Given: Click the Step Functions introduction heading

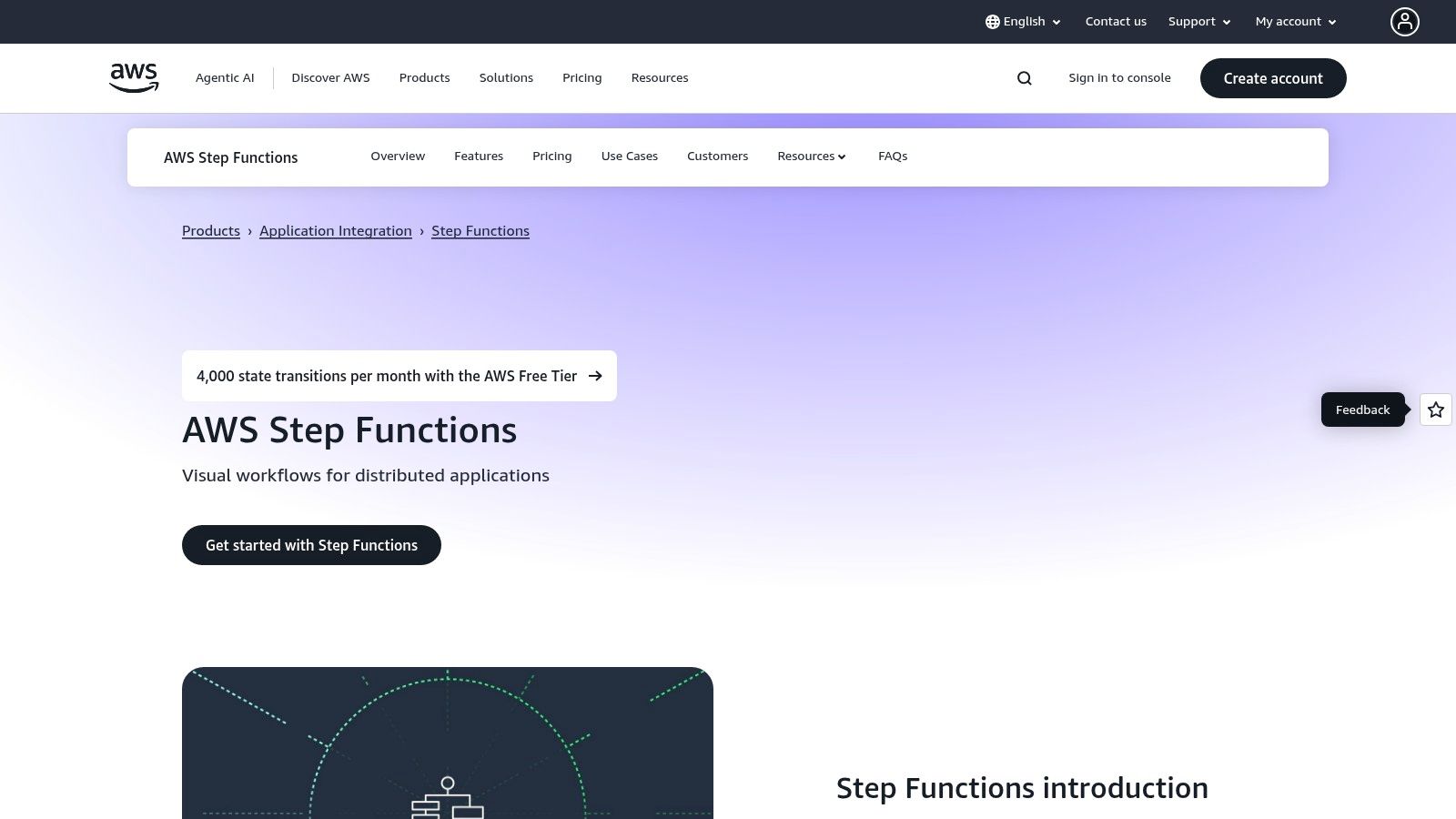Looking at the screenshot, I should [x=1022, y=788].
